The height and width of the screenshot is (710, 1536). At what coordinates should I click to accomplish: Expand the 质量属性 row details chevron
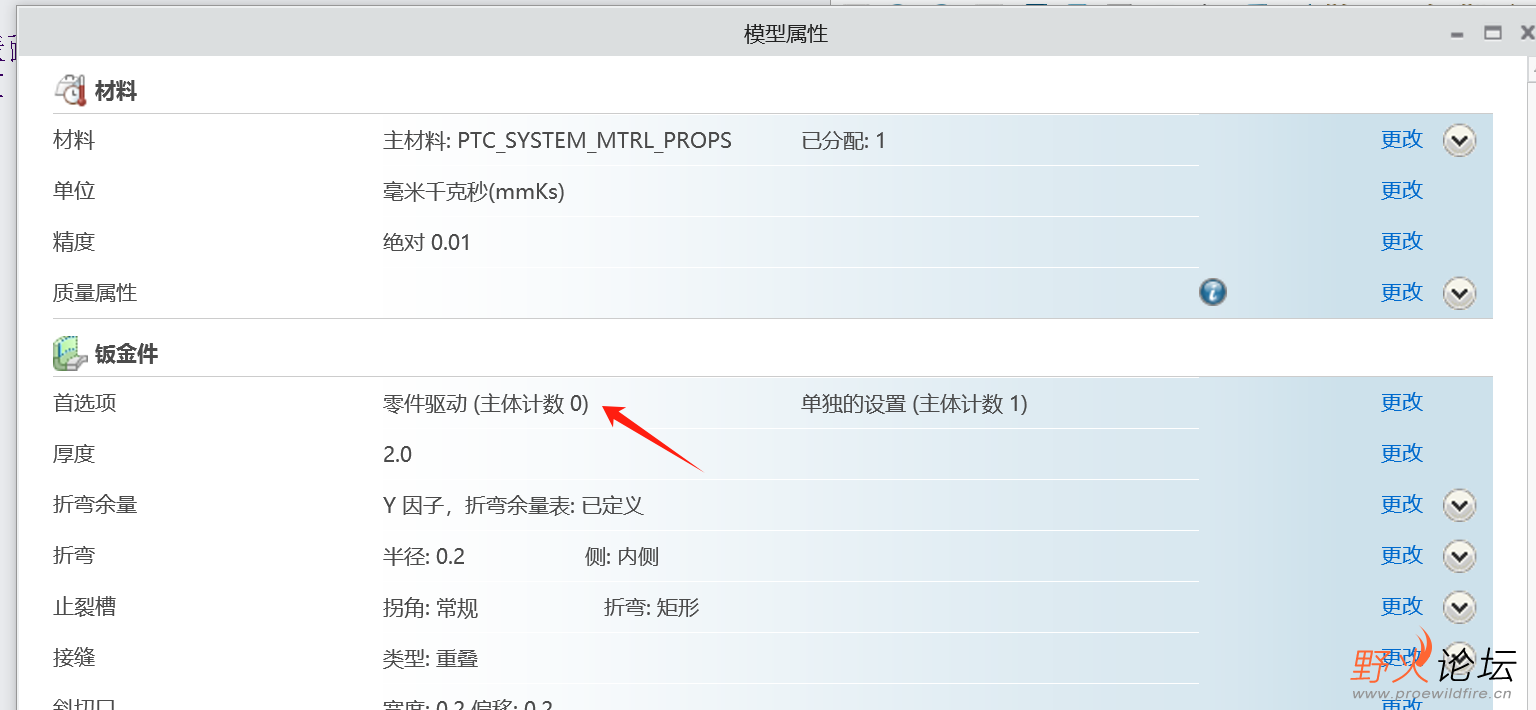tap(1459, 293)
